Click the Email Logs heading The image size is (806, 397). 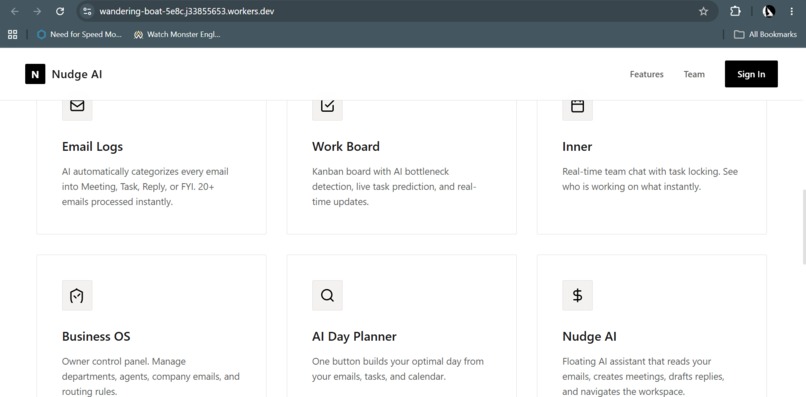93,147
